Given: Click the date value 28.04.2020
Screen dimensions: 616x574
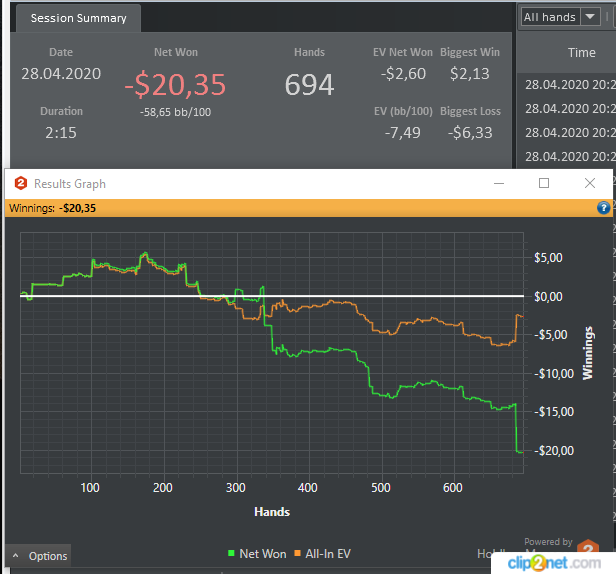Looking at the screenshot, I should [61, 74].
